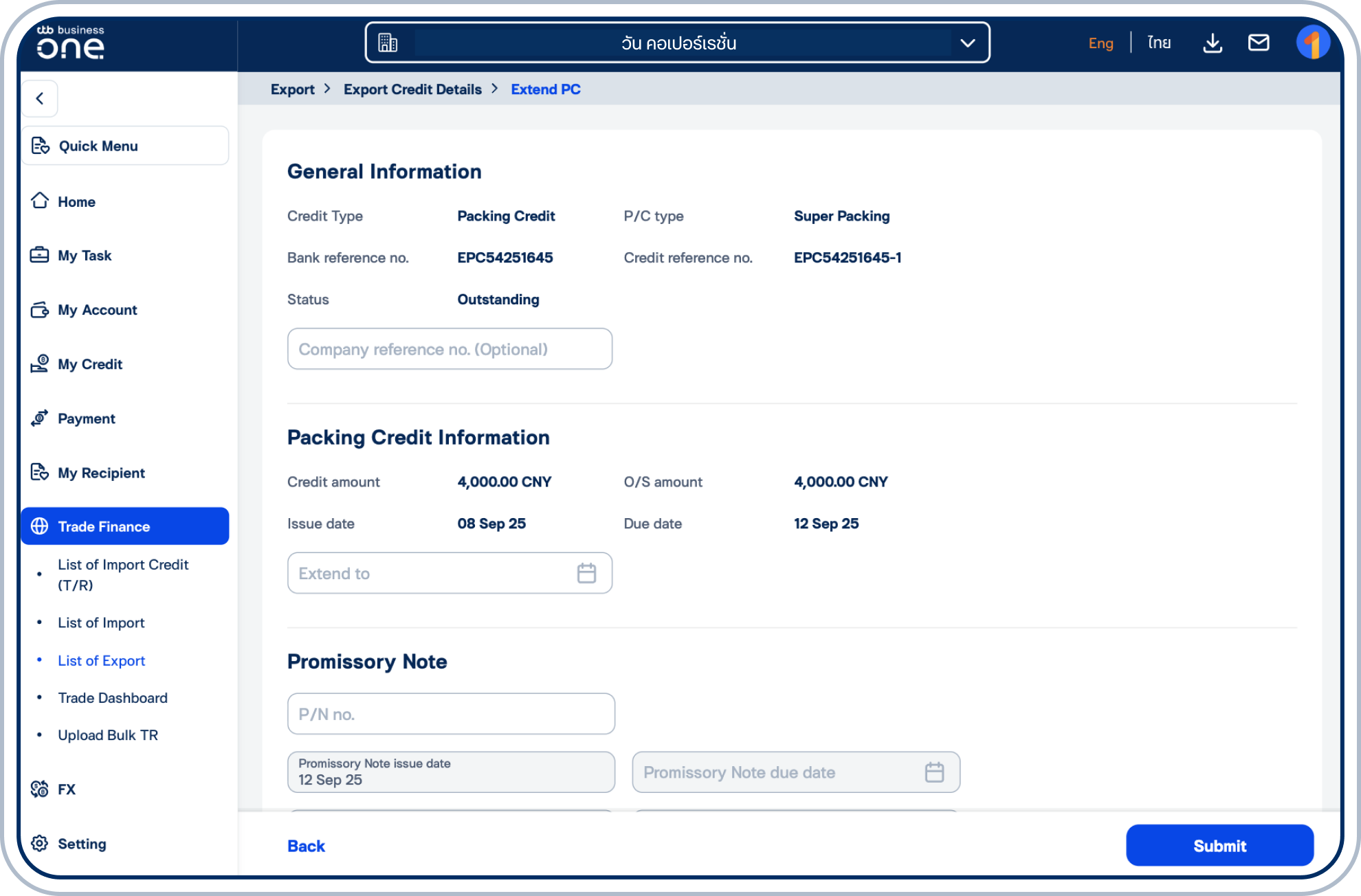Click the user profile avatar
The height and width of the screenshot is (896, 1361).
pyautogui.click(x=1312, y=43)
